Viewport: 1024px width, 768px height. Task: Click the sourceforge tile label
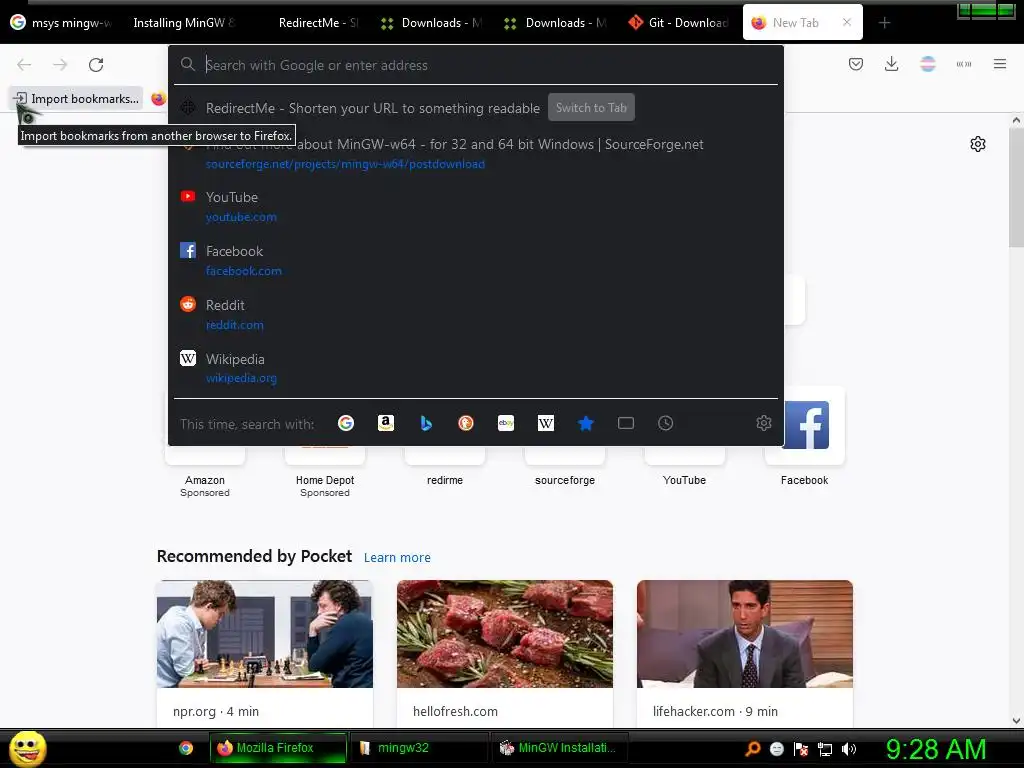565,480
